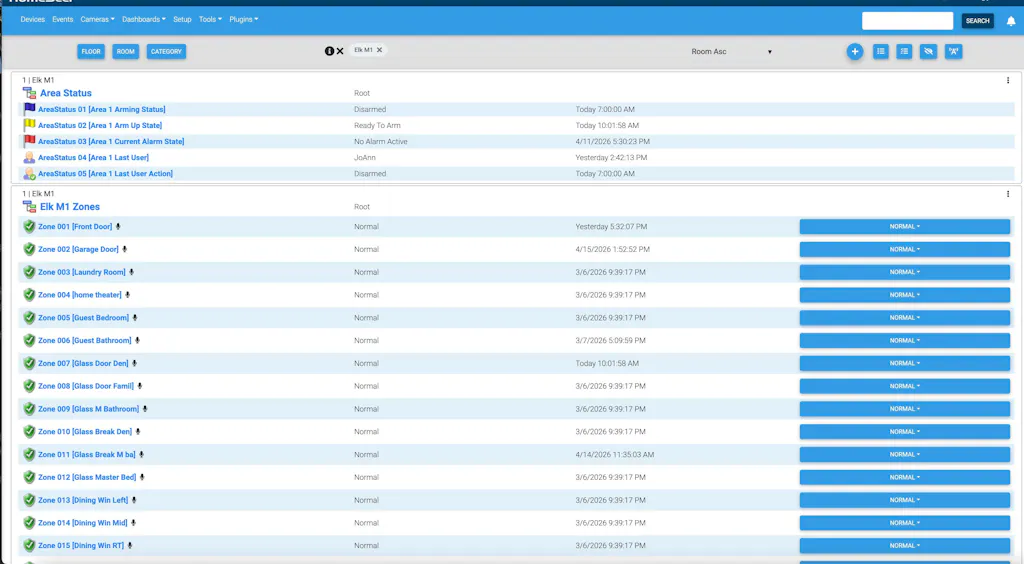
Task: Toggle the Room grouping button
Action: point(125,51)
